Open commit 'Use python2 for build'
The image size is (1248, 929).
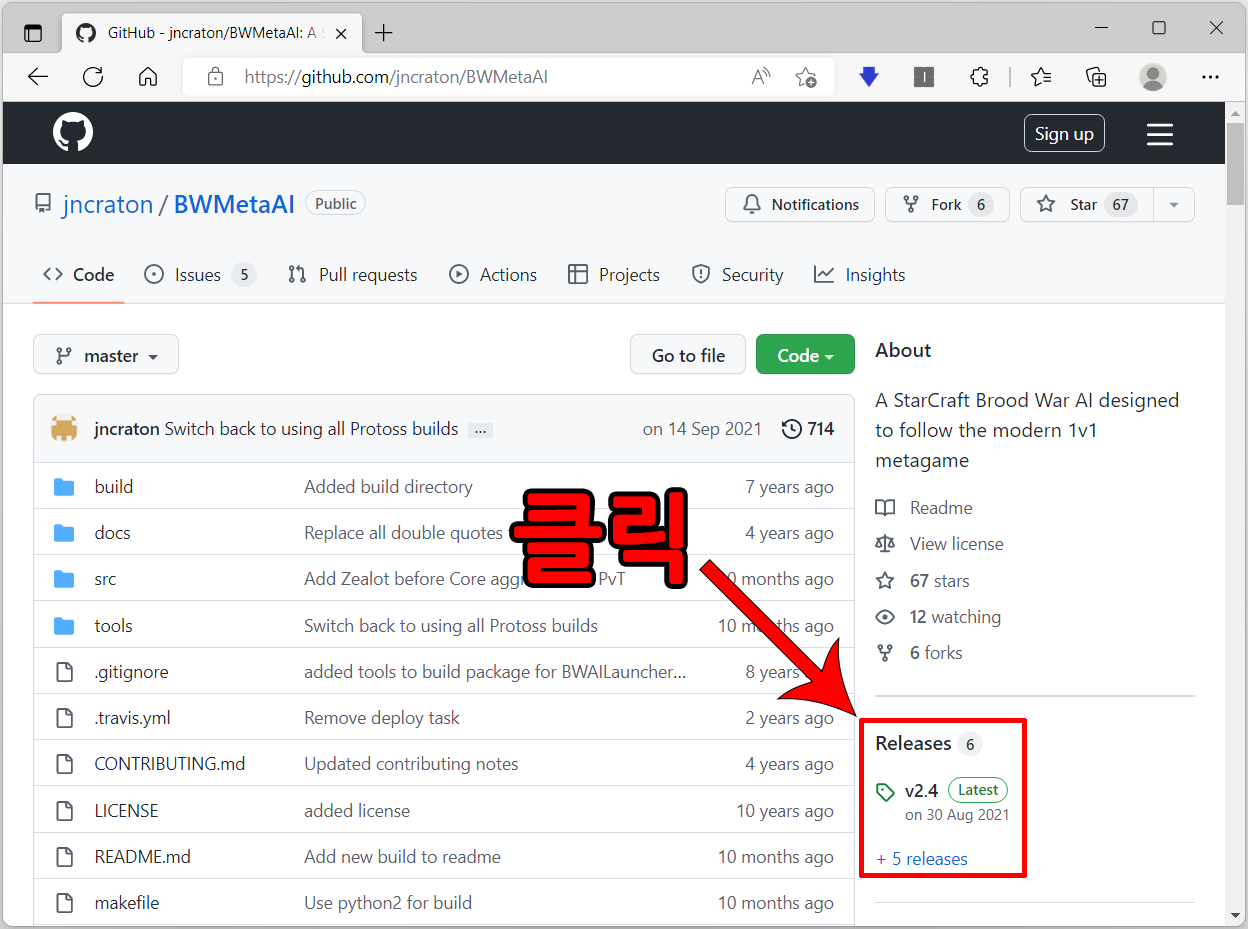pyautogui.click(x=388, y=903)
